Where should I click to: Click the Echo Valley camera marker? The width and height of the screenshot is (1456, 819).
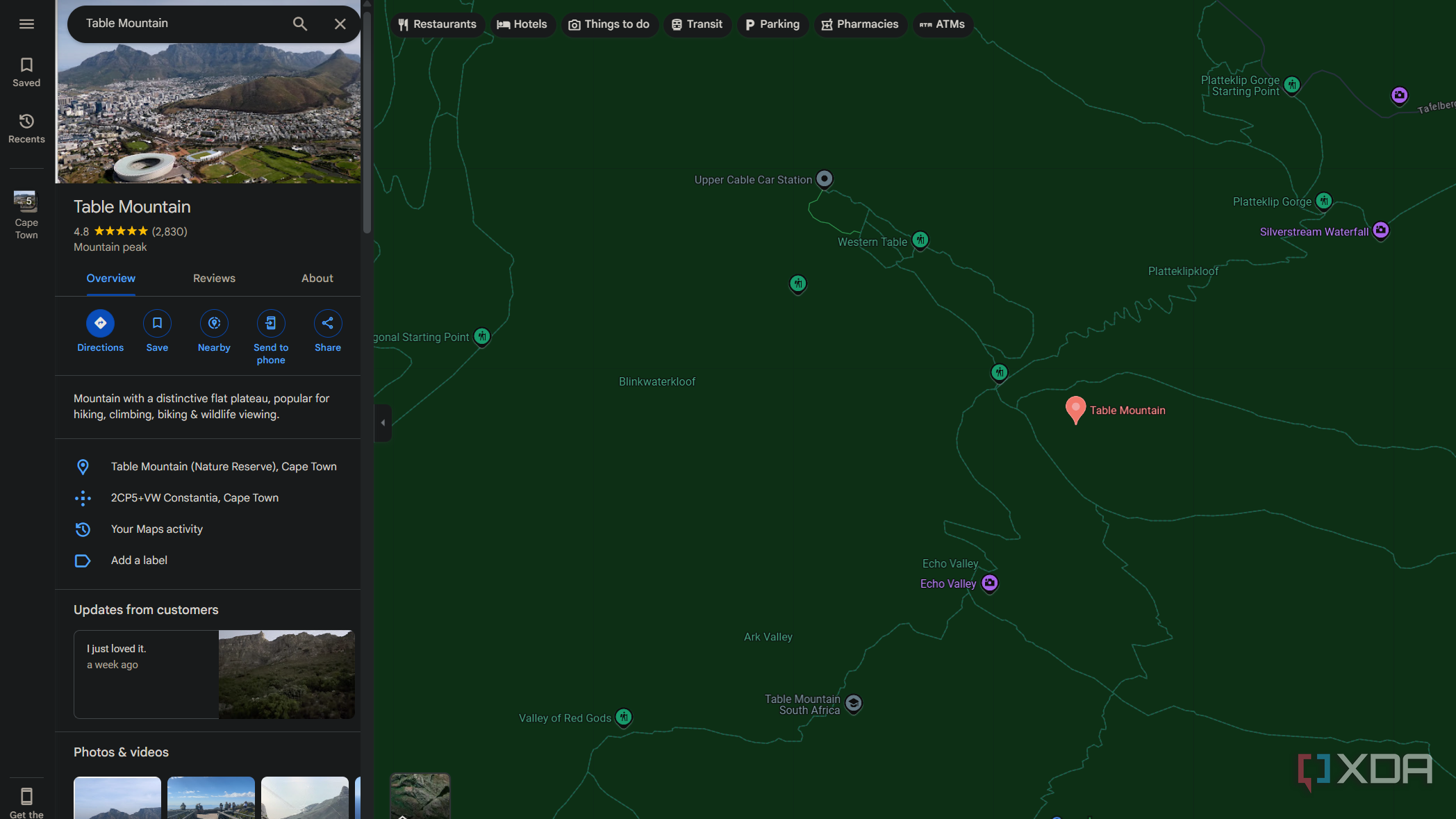click(990, 583)
